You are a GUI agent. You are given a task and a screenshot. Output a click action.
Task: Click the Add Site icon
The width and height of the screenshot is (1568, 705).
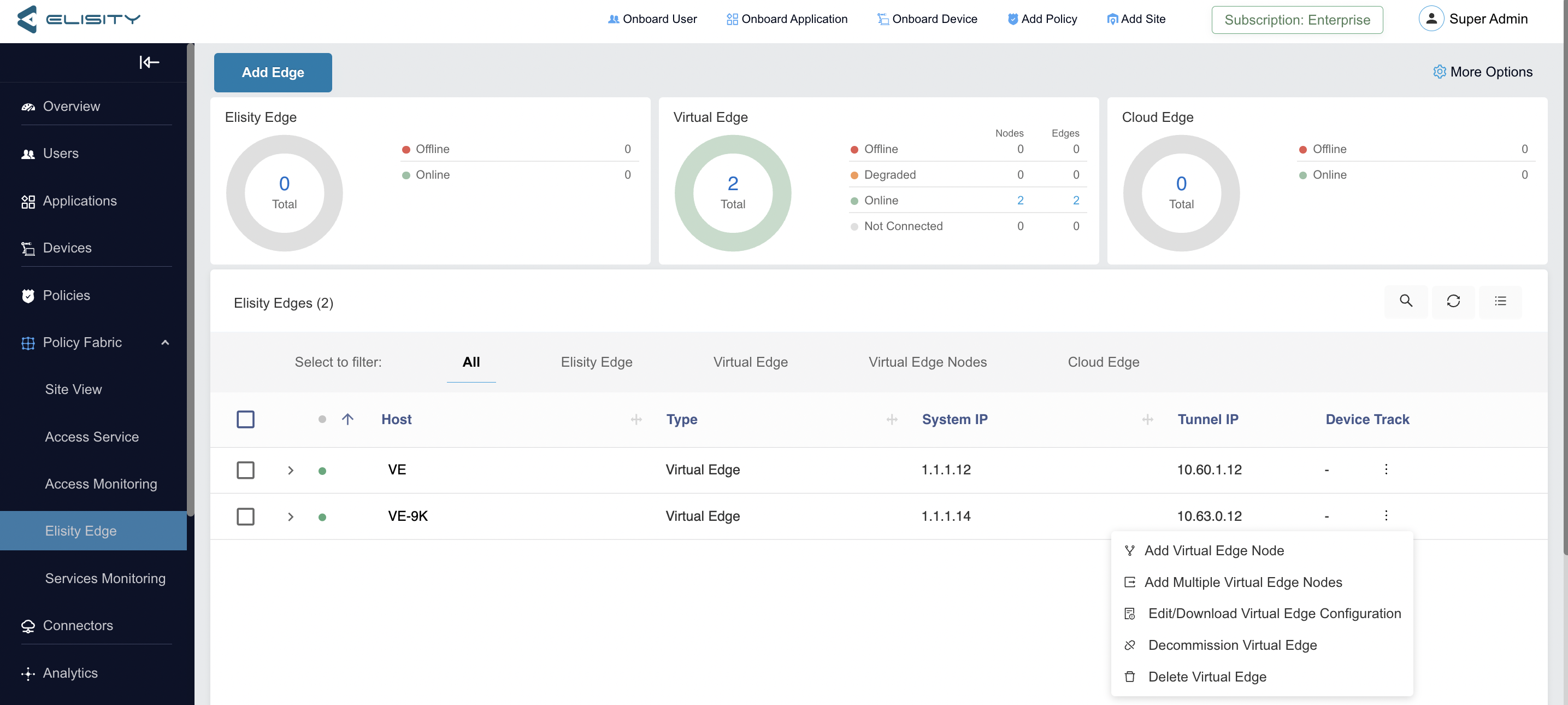click(x=1112, y=20)
